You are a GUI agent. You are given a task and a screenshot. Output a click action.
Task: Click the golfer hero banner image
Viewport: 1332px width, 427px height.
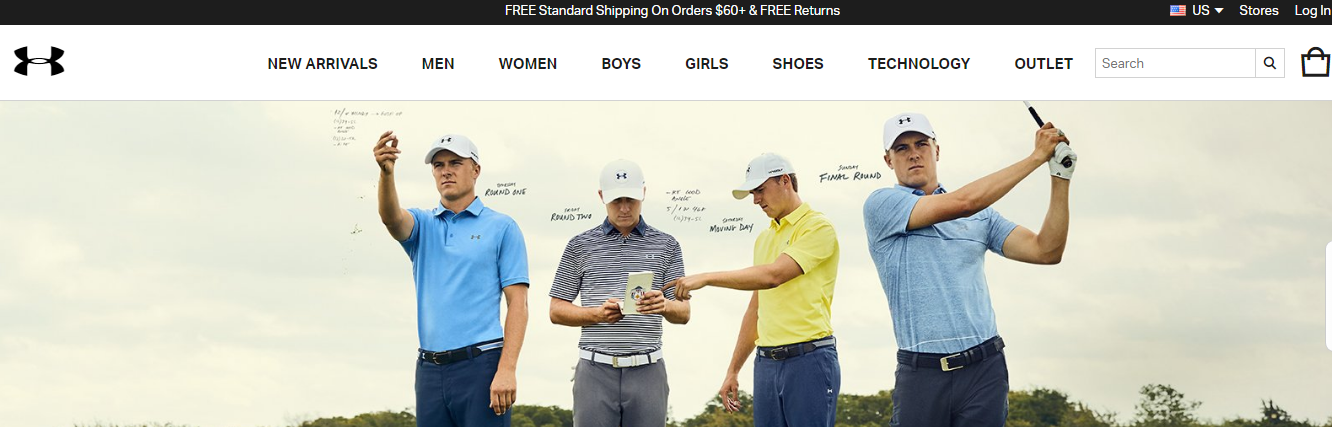click(666, 264)
